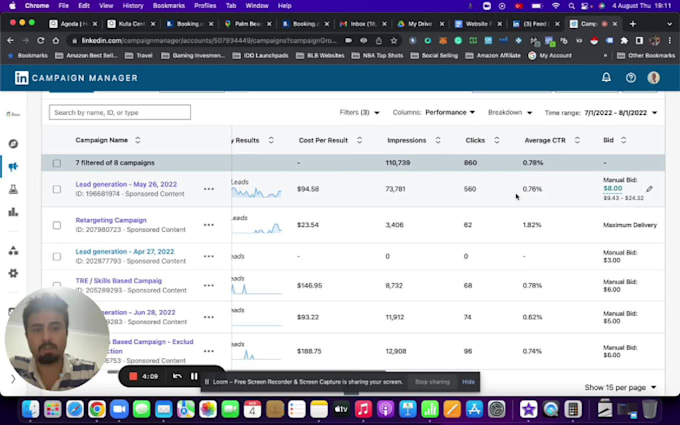
Task: Open the Profiles menu
Action: 205,6
